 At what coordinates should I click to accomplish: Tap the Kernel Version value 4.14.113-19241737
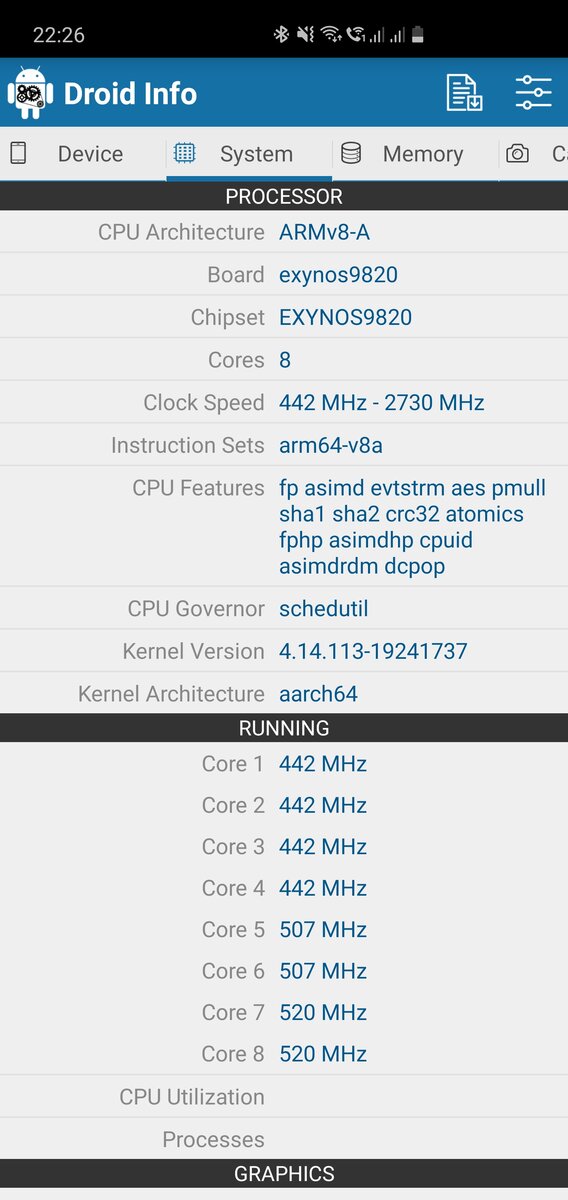(373, 651)
